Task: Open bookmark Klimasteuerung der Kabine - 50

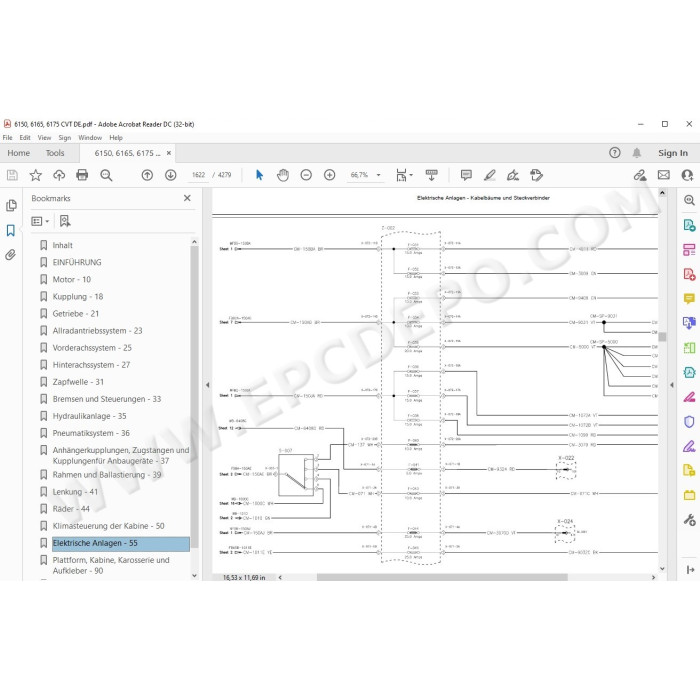Action: 108,526
